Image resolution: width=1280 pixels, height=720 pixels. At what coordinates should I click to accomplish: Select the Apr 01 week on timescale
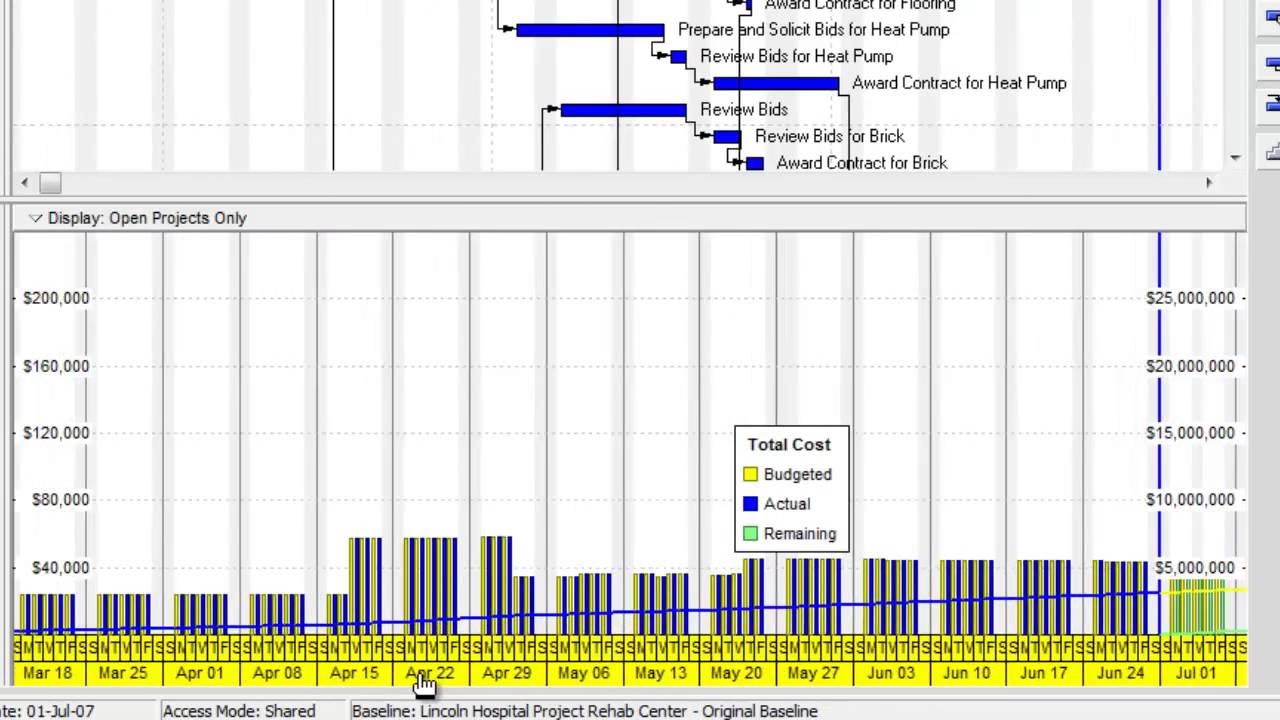click(x=201, y=673)
